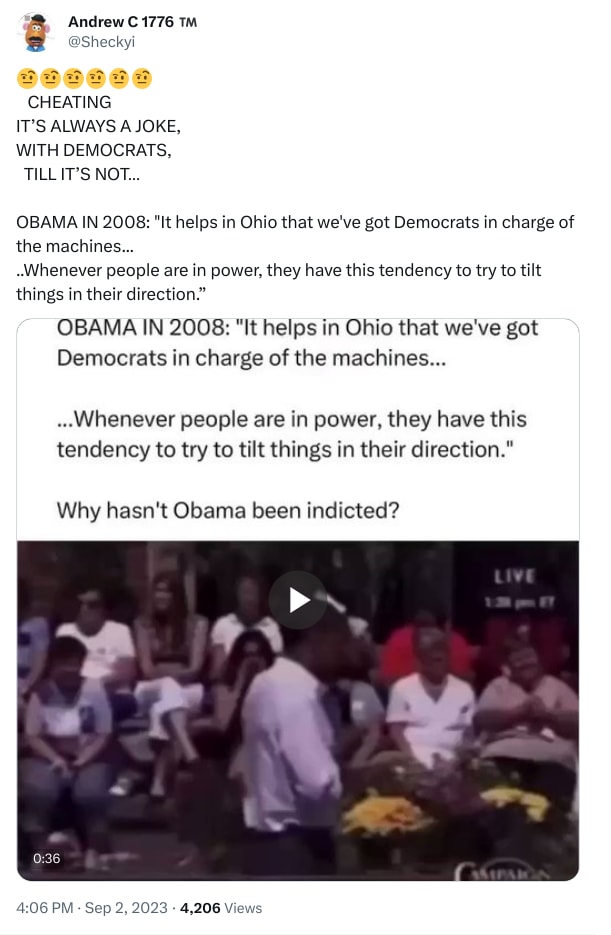View the 4,206 Views count
The height and width of the screenshot is (935, 611).
click(221, 908)
